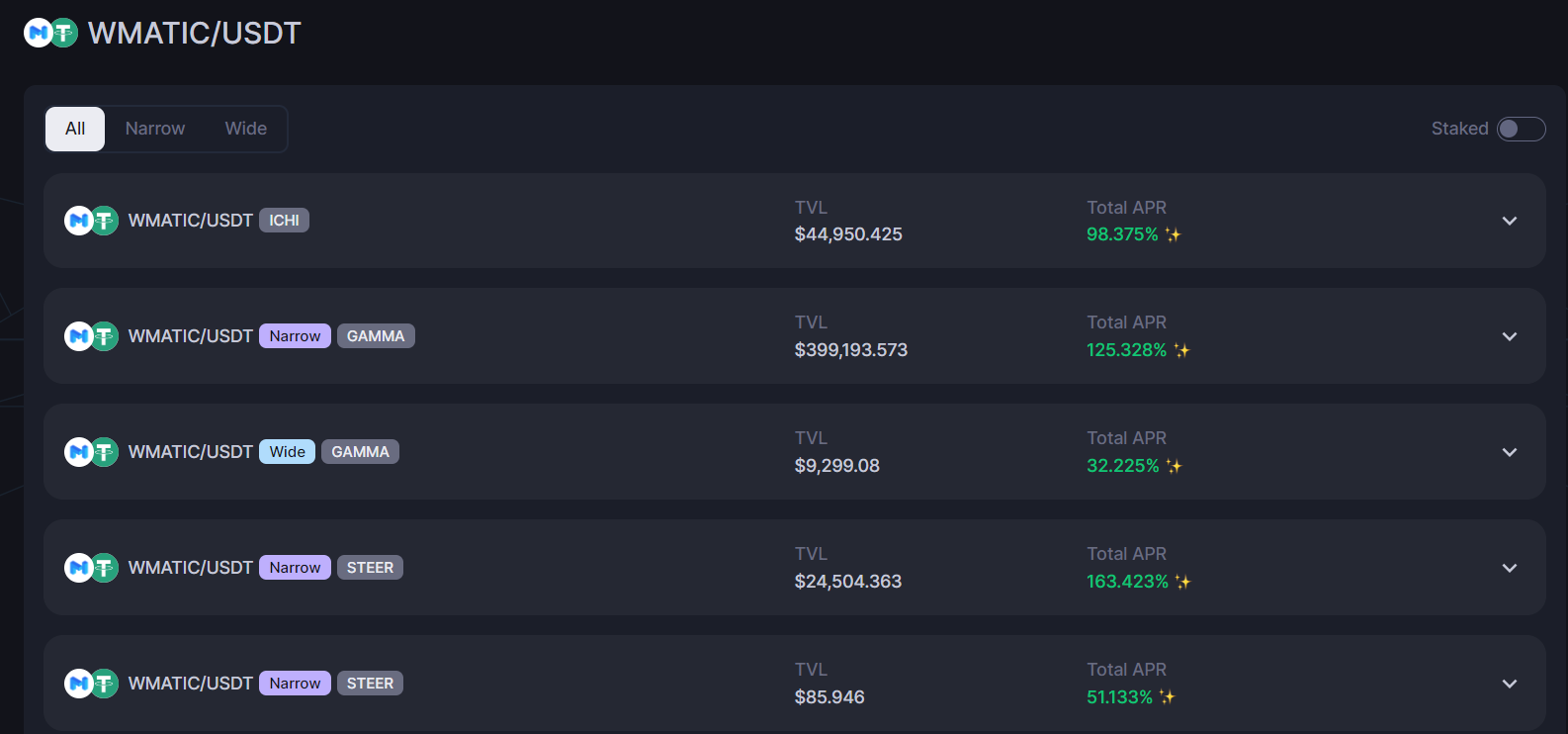
Task: Click token pair icon in Wide GAMMA row
Action: (91, 452)
